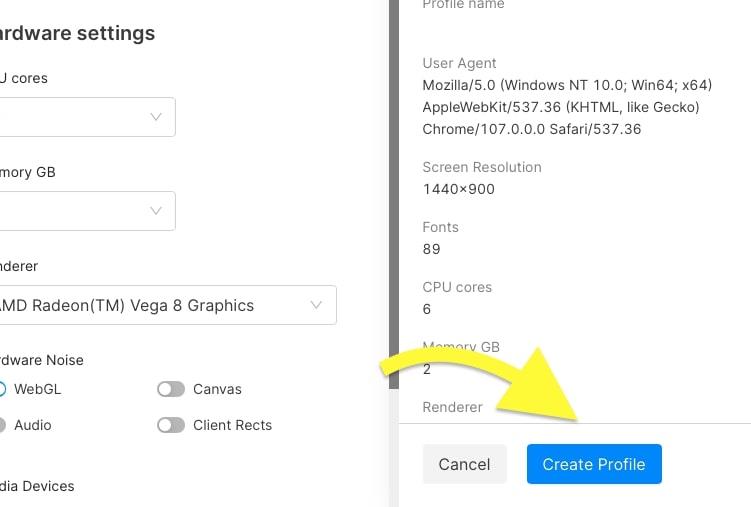This screenshot has height=507, width=751.
Task: Enable the Canvas noise toggle
Action: [171, 389]
